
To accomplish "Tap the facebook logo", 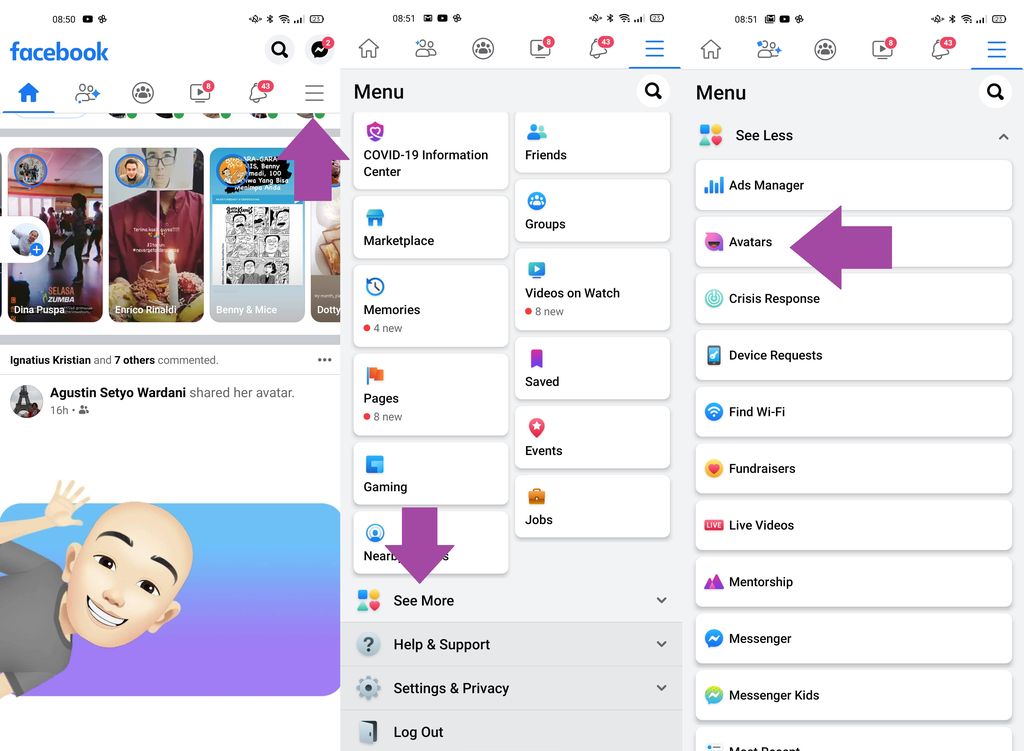I will pyautogui.click(x=59, y=52).
